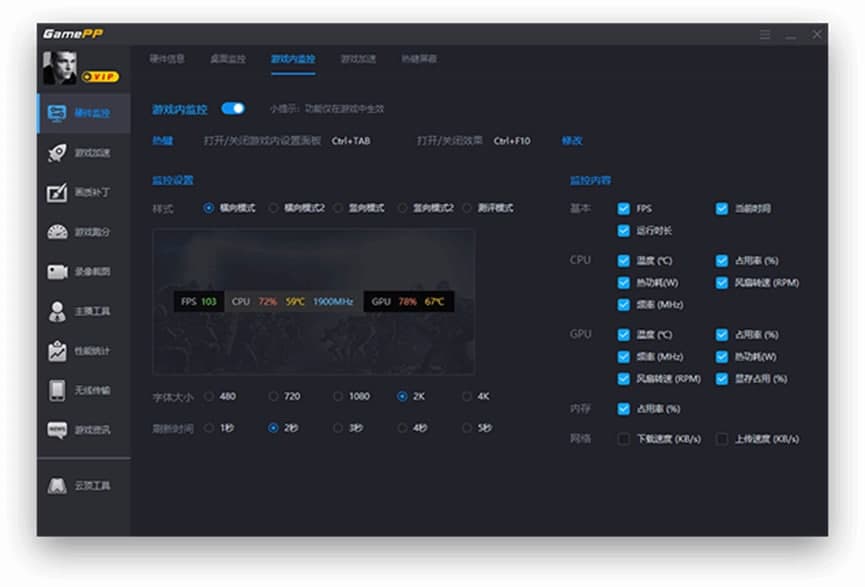
Task: Open the picture-with-brush patch sidebar icon
Action: (57, 193)
